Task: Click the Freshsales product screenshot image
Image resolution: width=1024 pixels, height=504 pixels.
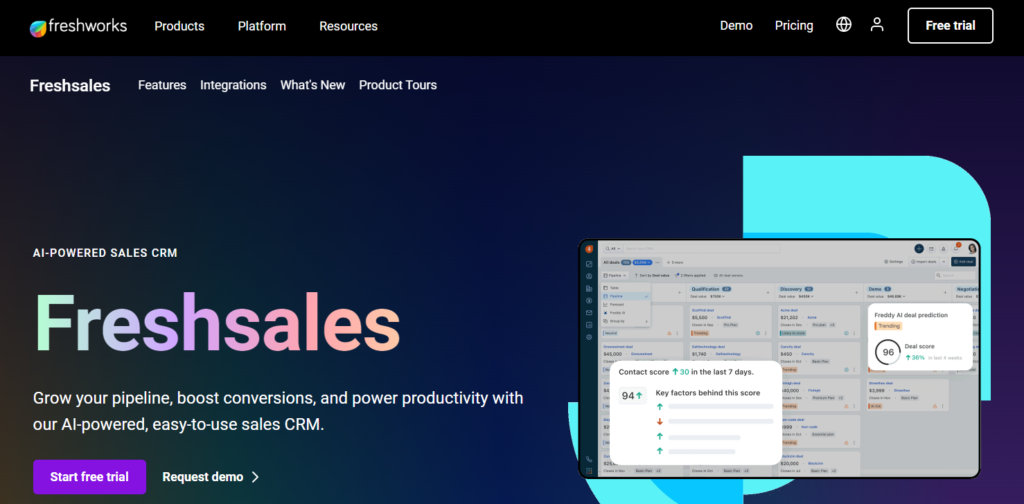Action: pyautogui.click(x=779, y=358)
